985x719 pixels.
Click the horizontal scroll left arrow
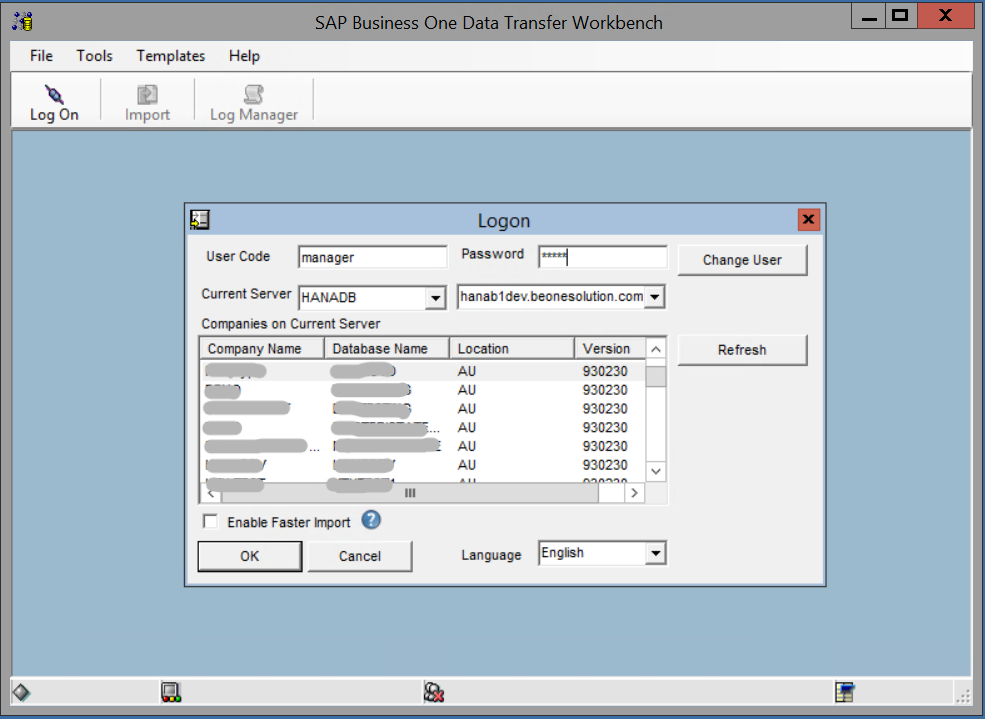click(x=211, y=493)
